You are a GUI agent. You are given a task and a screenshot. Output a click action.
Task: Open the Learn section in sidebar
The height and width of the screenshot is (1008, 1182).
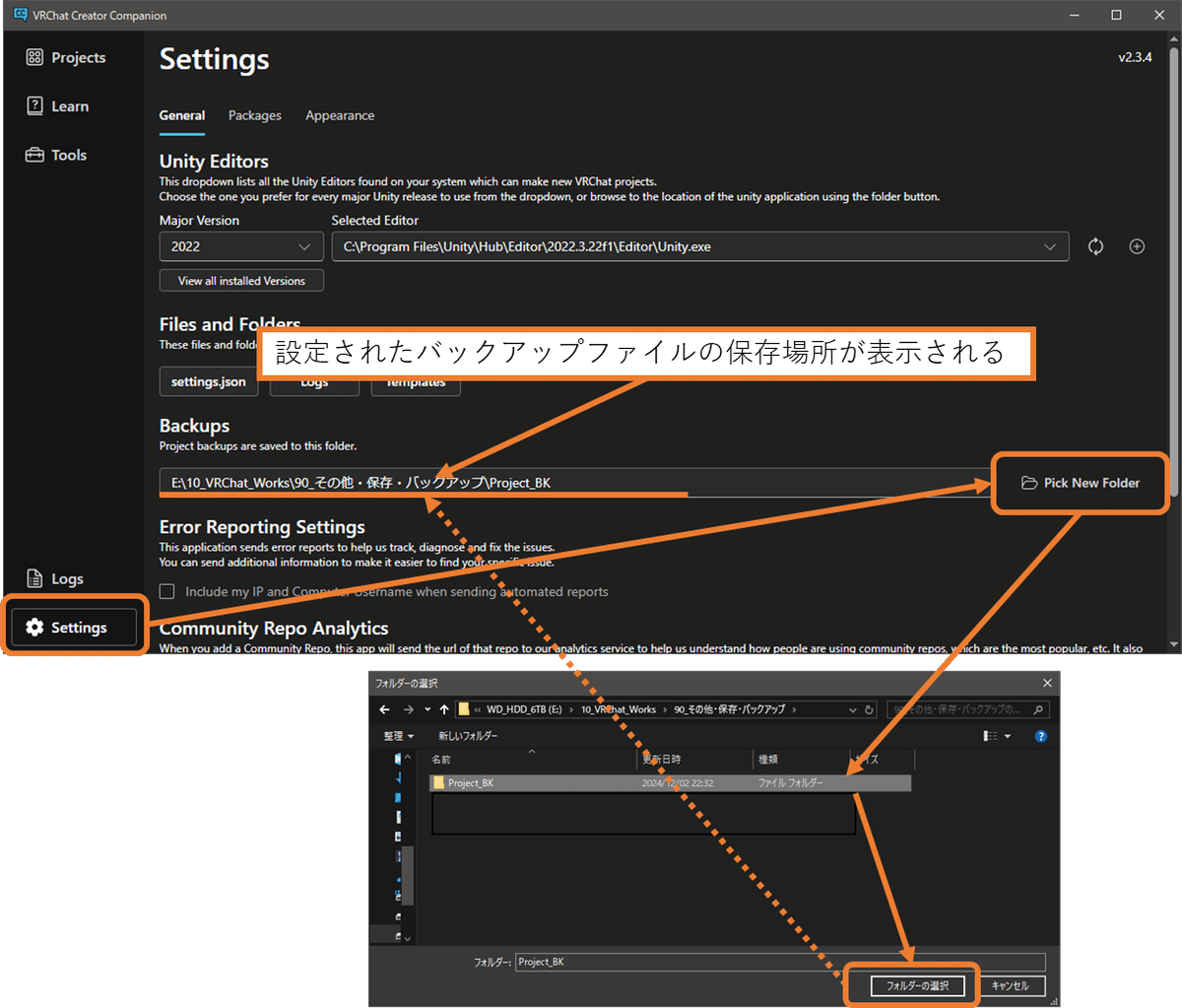57,105
